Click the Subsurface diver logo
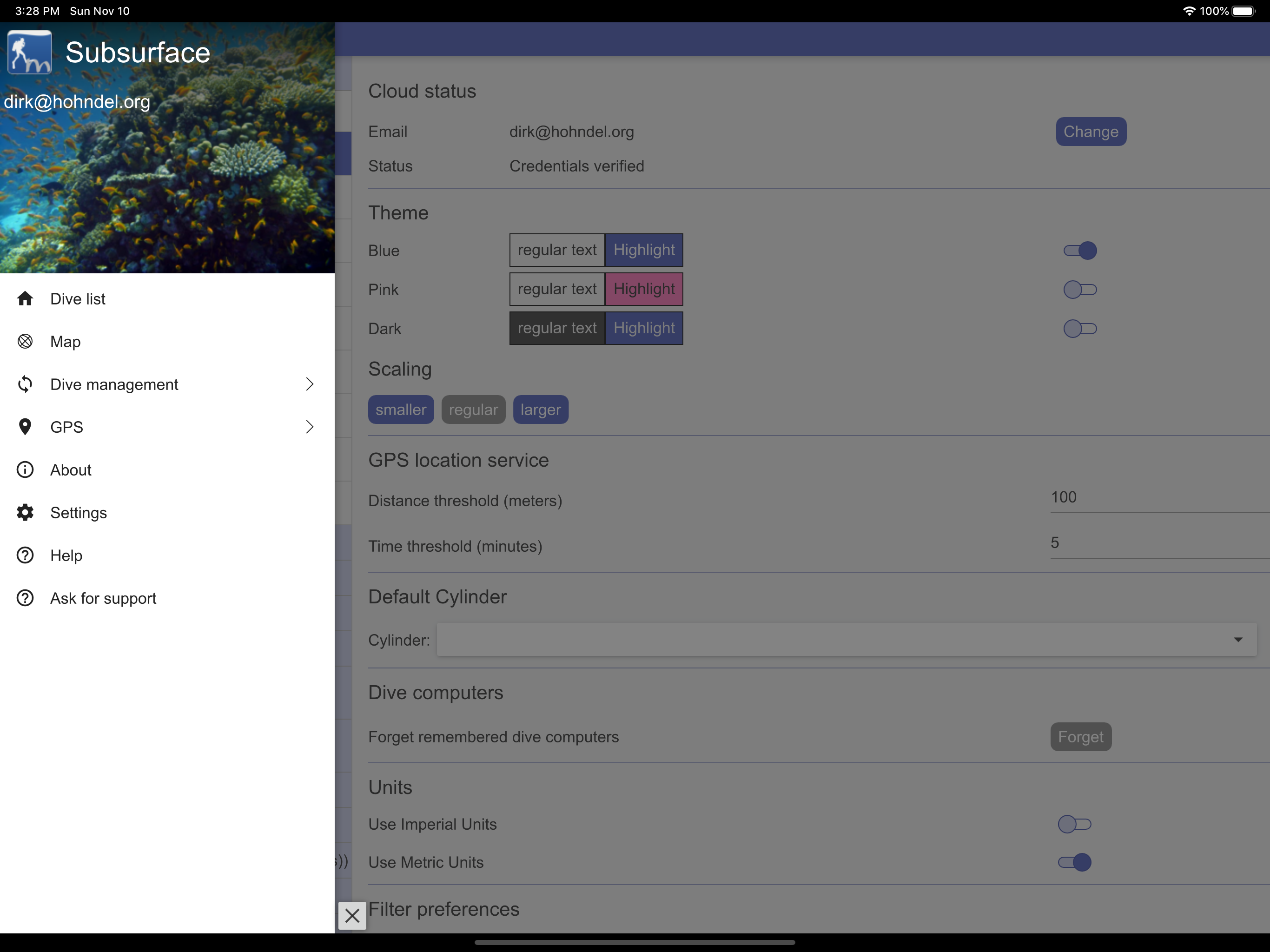Image resolution: width=1270 pixels, height=952 pixels. click(29, 51)
